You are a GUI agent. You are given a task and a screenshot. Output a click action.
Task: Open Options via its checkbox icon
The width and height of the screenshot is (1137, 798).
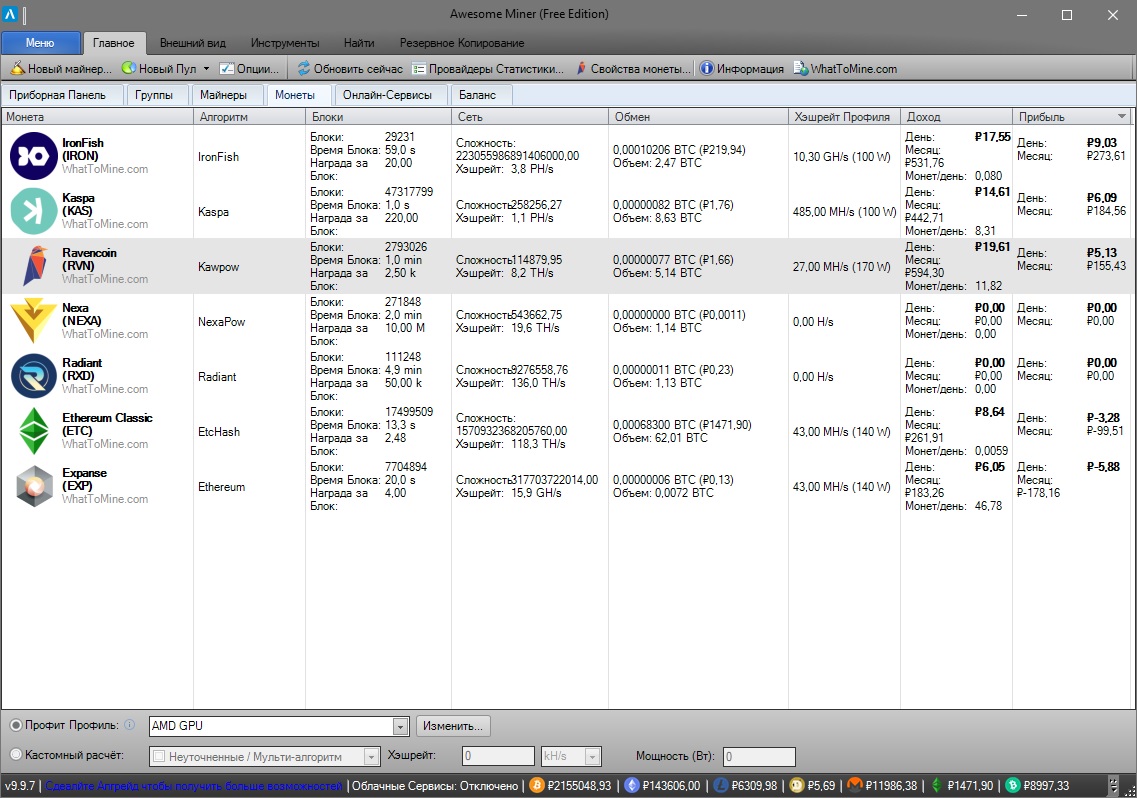(226, 68)
